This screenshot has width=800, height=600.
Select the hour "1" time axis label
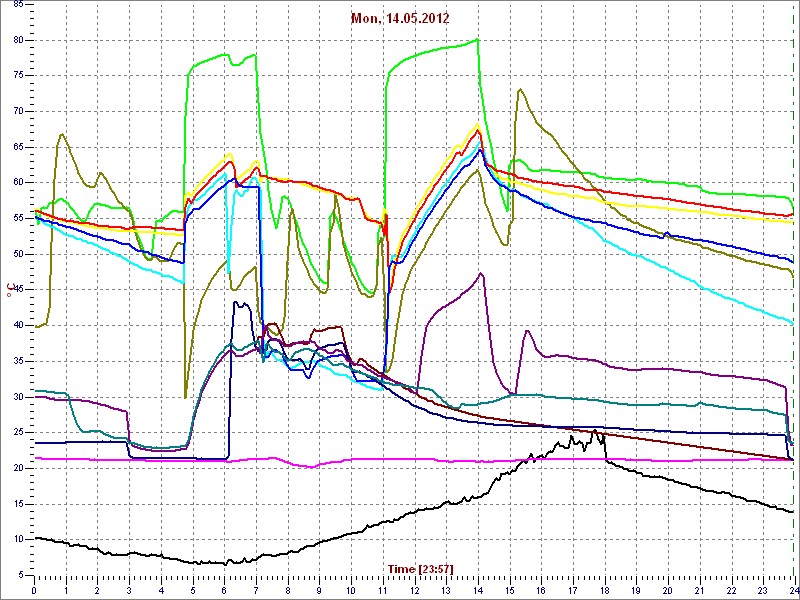66,589
